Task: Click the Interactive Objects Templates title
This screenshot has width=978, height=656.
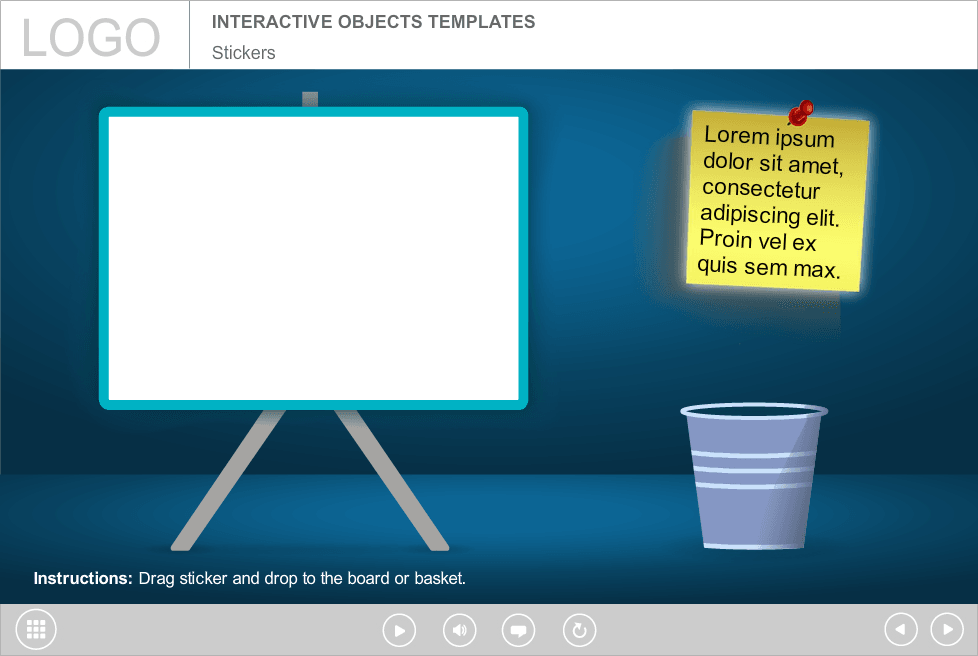Action: (373, 22)
